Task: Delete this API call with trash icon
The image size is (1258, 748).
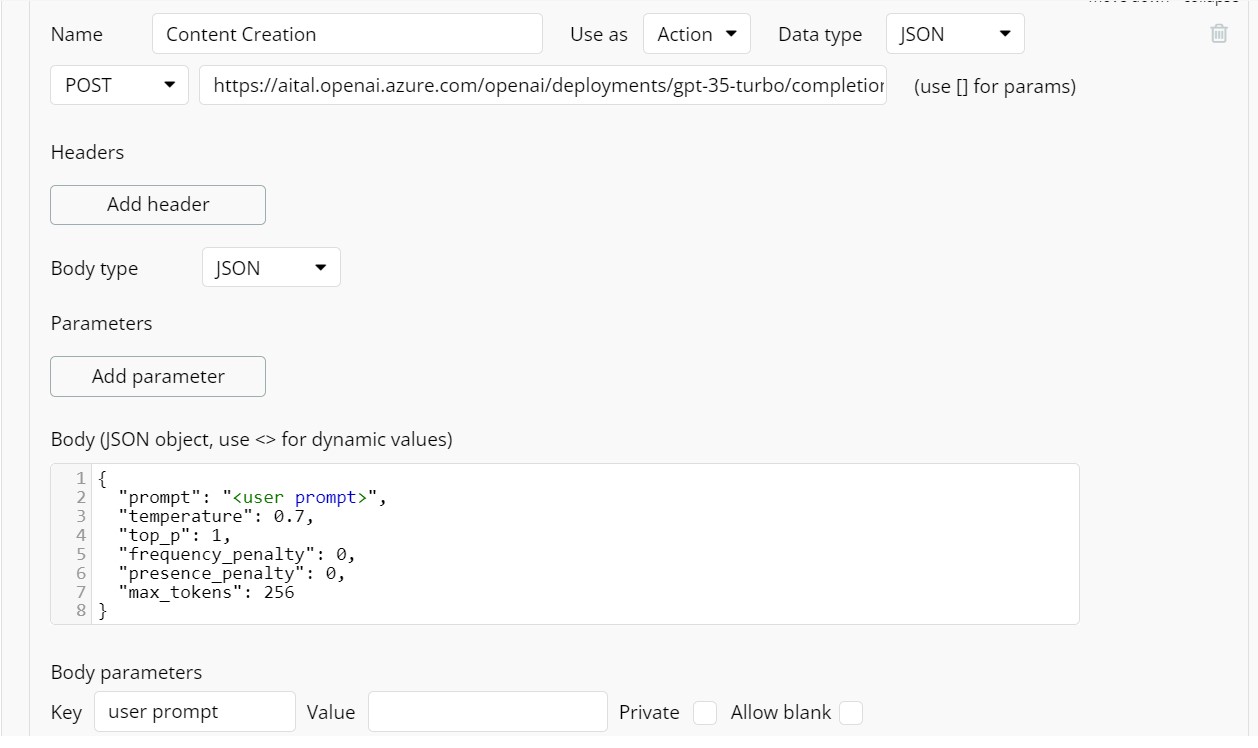Action: coord(1218,34)
